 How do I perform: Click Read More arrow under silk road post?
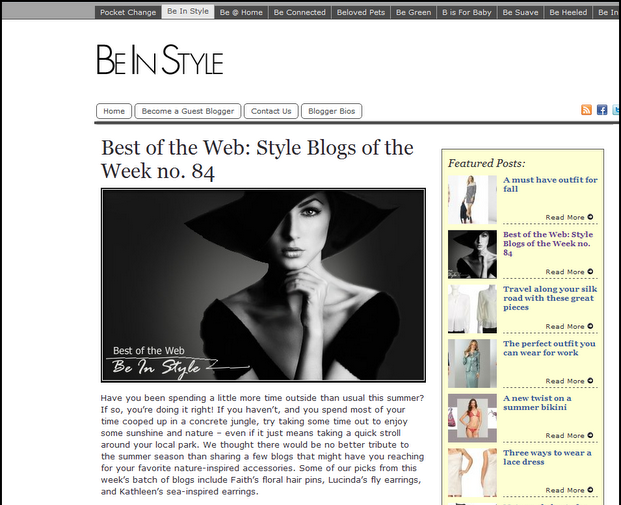point(590,326)
